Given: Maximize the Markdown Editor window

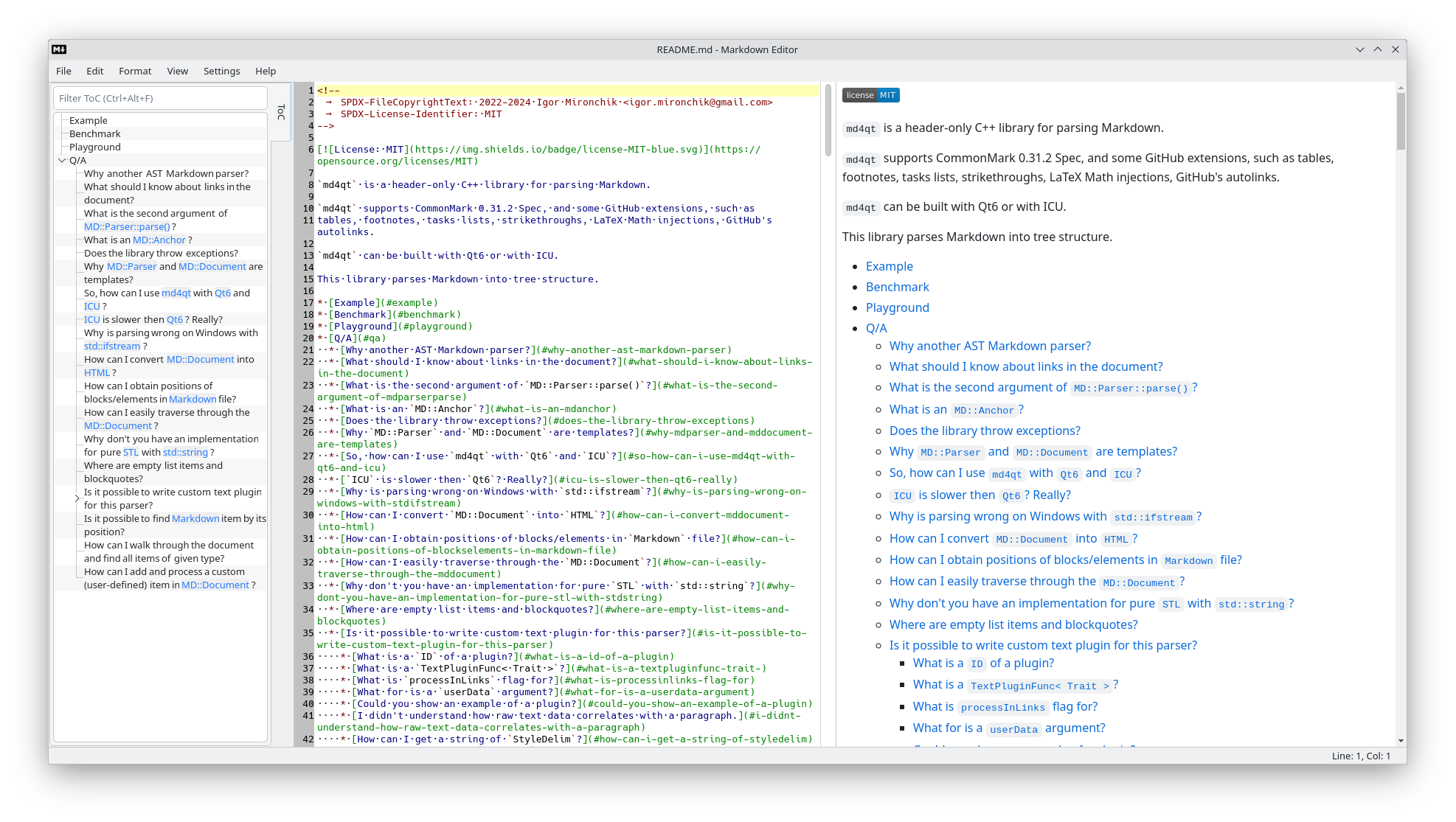Looking at the screenshot, I should pos(1377,49).
